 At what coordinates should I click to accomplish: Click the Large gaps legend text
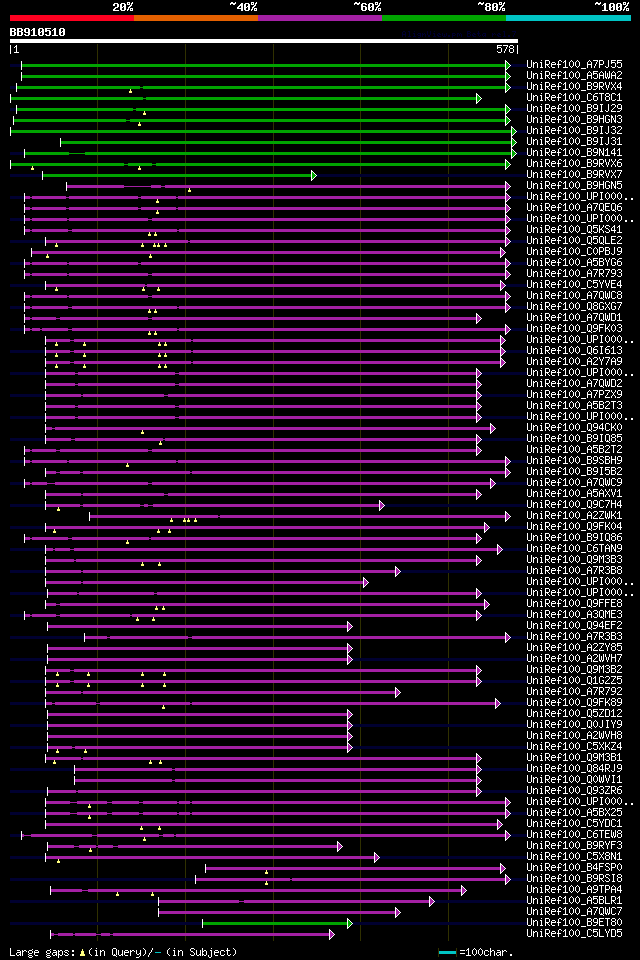click(x=123, y=953)
